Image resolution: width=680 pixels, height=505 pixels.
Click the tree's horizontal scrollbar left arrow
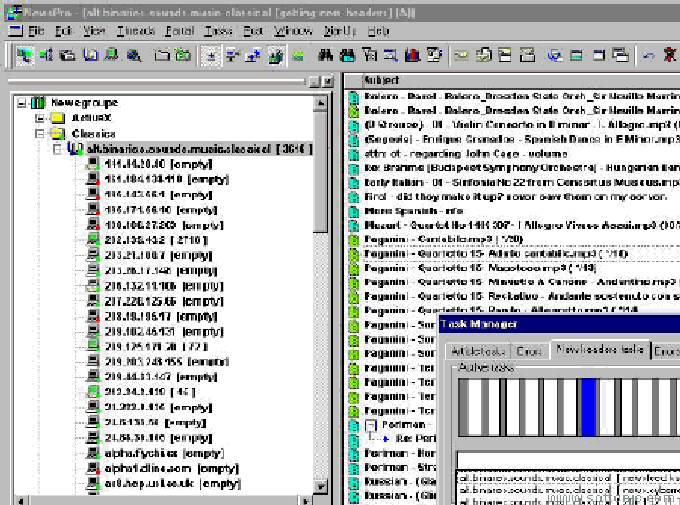[20, 501]
